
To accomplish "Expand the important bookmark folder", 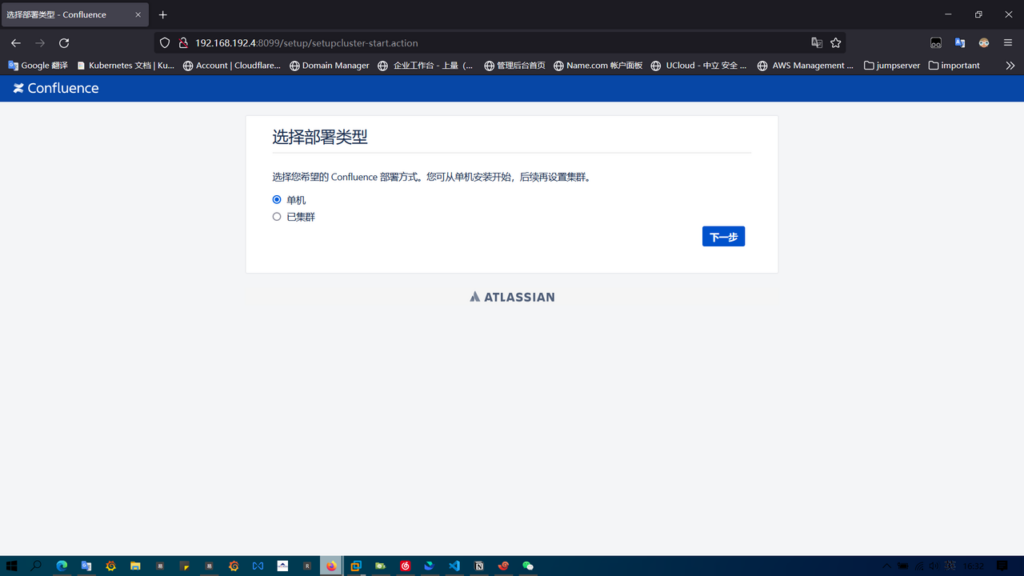I will [x=954, y=66].
